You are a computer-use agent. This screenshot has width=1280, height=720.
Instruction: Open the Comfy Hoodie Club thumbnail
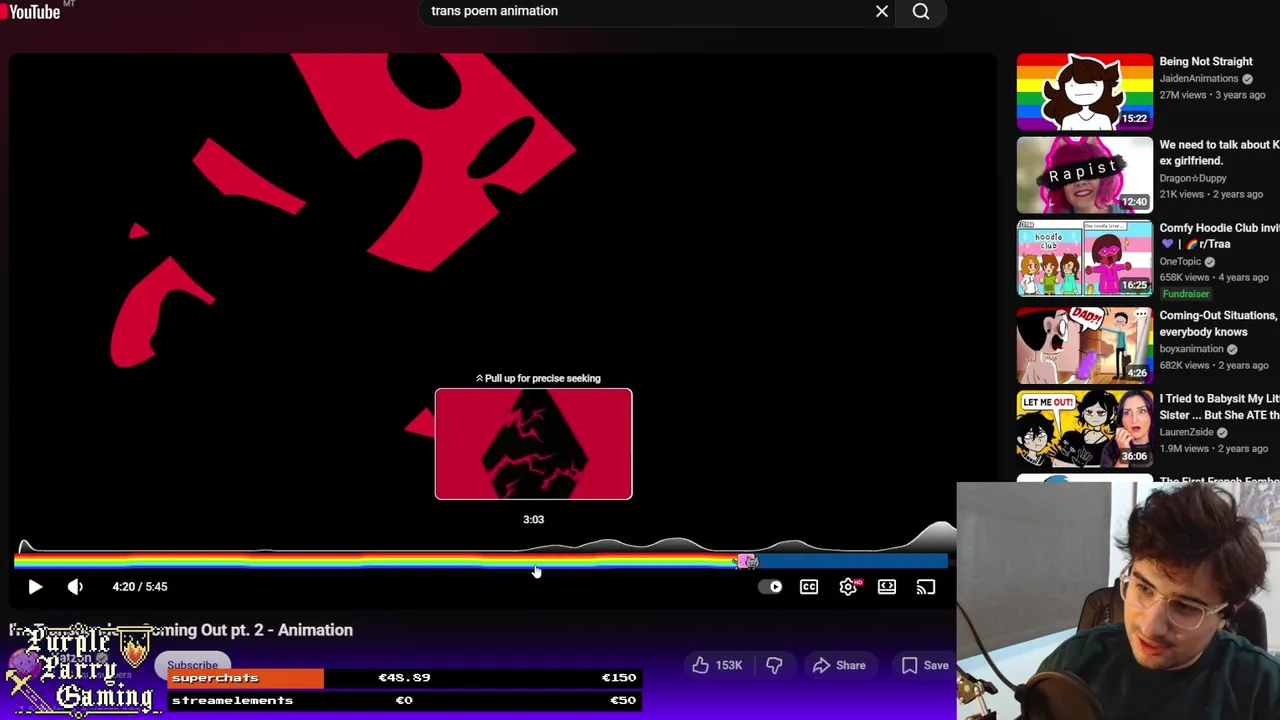coord(1084,259)
